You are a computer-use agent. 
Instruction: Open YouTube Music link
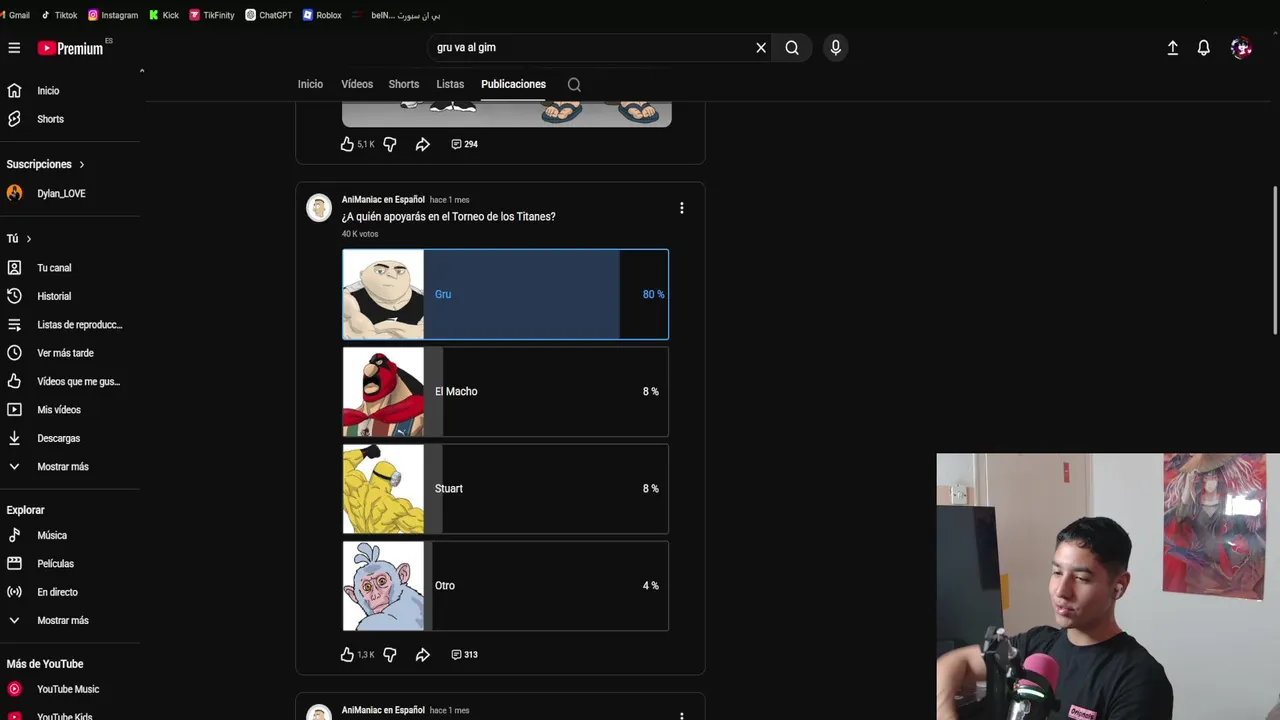70,689
